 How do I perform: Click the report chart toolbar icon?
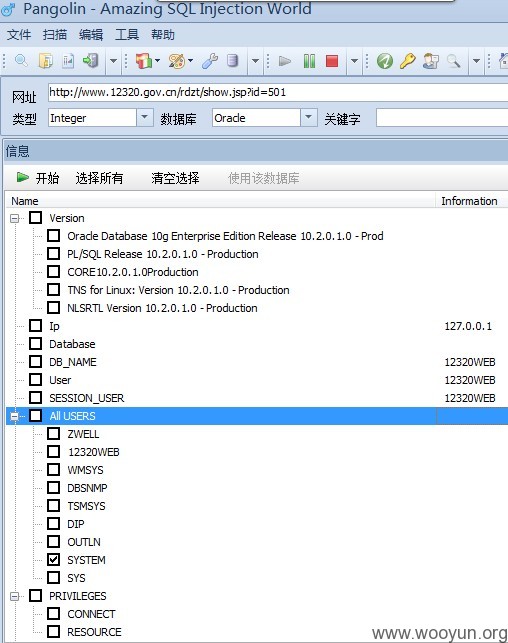pos(68,61)
